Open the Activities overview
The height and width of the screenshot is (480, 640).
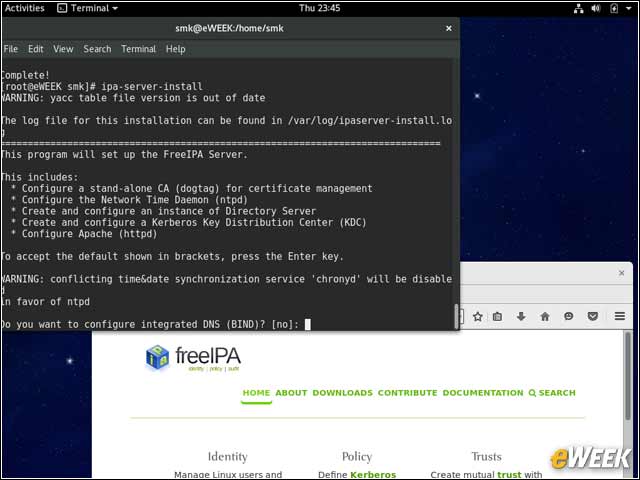point(24,8)
